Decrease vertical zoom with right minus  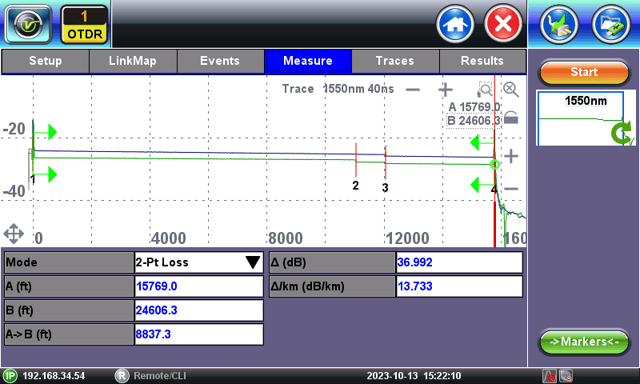click(511, 189)
